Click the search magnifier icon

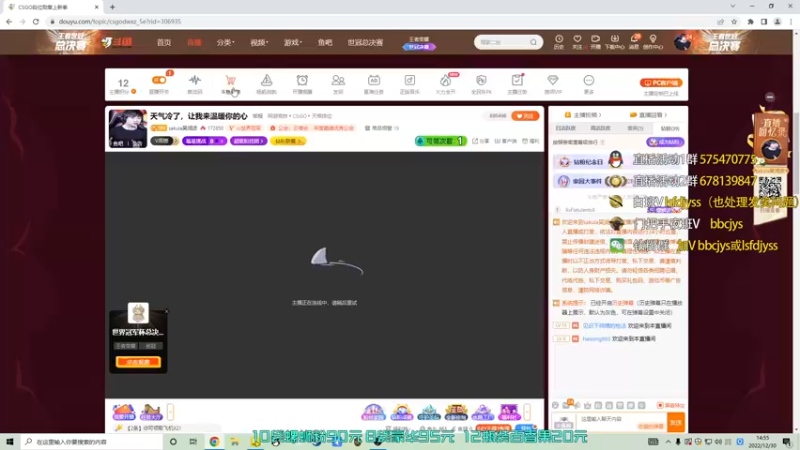point(533,42)
